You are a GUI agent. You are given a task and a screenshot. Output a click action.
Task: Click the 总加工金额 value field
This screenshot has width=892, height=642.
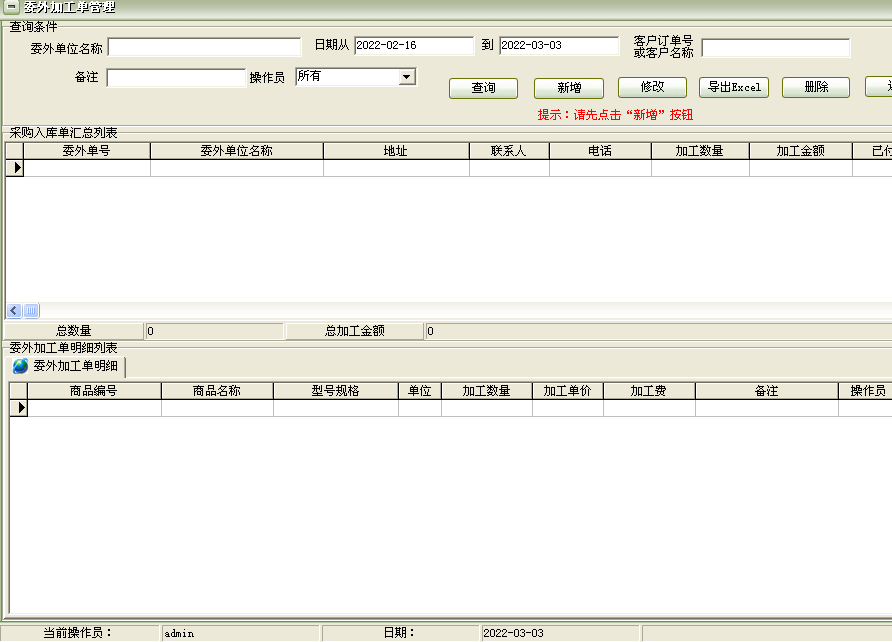click(x=658, y=331)
